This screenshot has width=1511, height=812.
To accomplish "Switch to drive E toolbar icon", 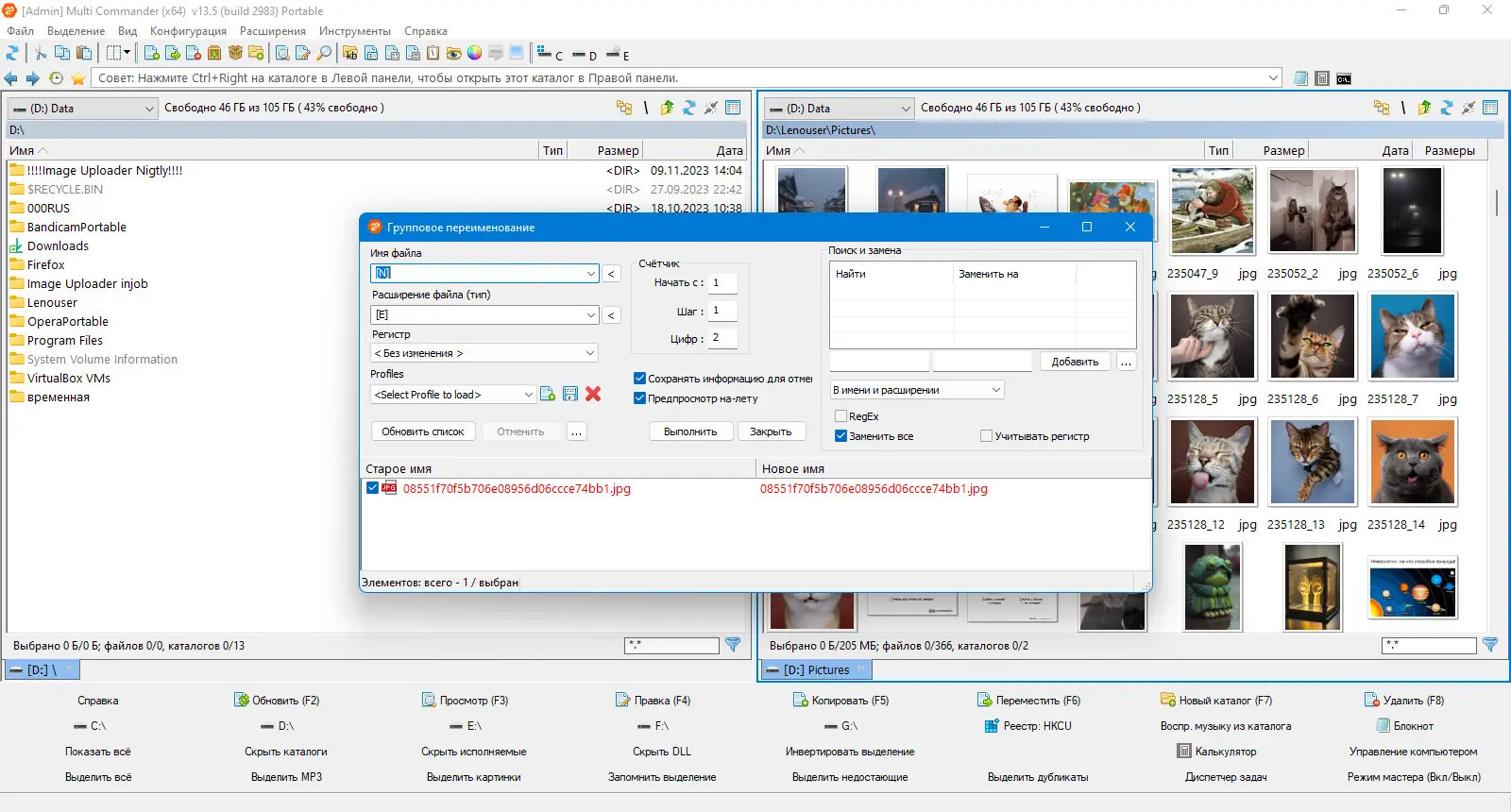I will pyautogui.click(x=618, y=54).
